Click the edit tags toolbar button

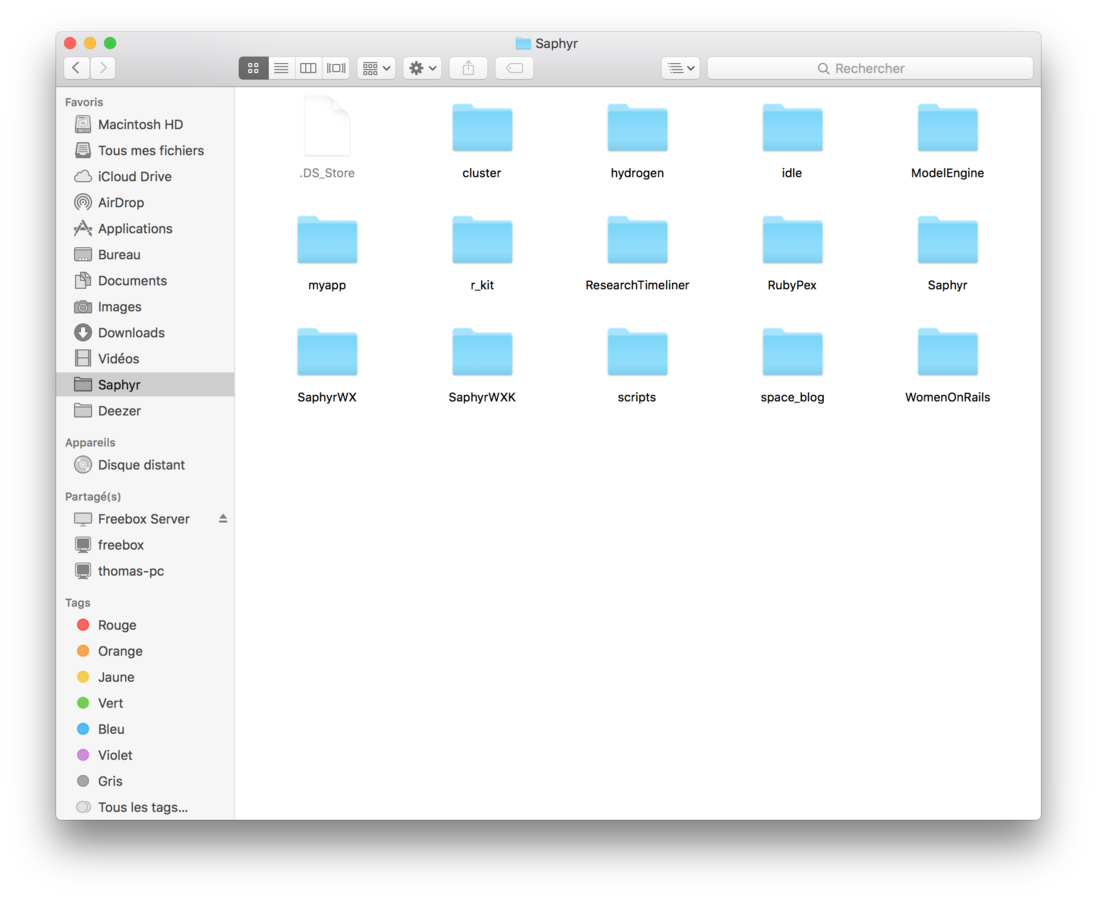pos(514,68)
